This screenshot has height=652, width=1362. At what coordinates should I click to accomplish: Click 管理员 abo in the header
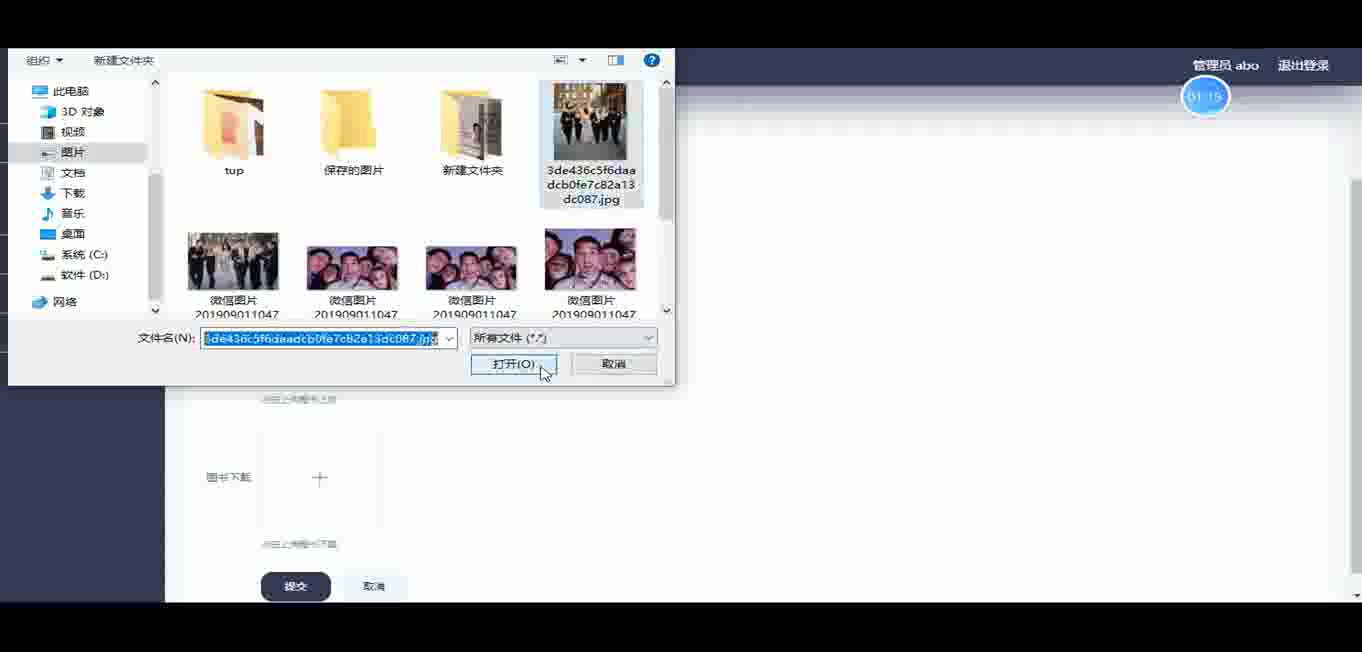tap(1225, 66)
